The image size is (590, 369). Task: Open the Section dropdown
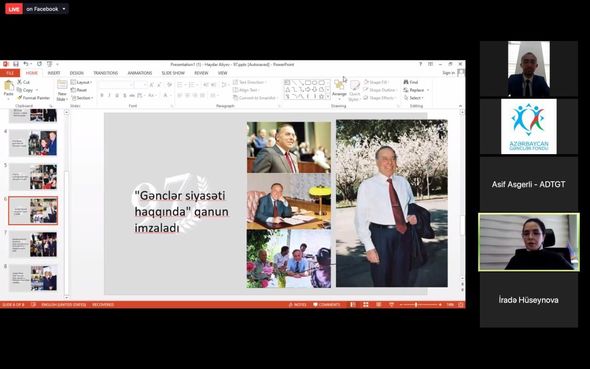click(x=82, y=98)
